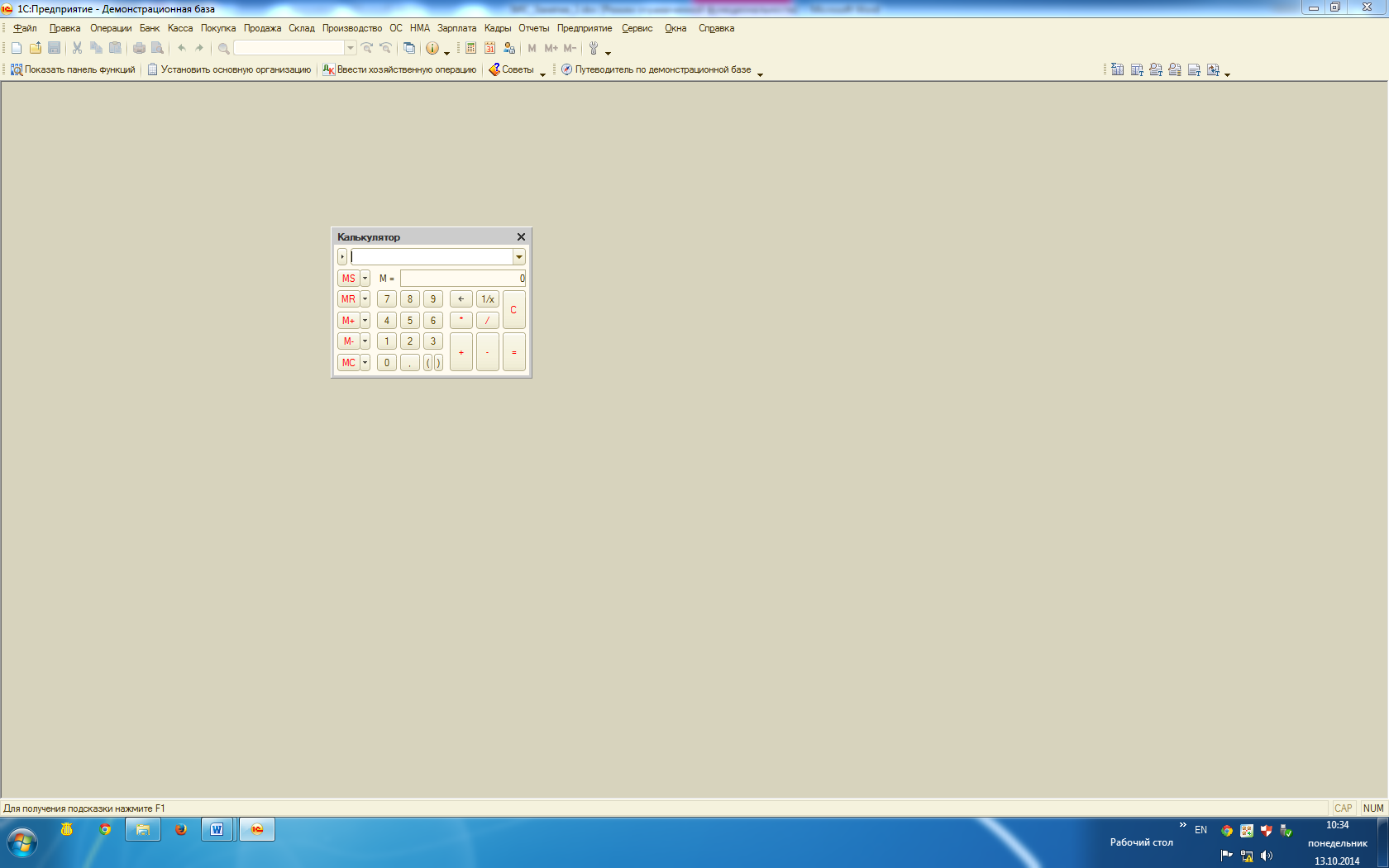1389x868 pixels.
Task: Expand the calculator expression dropdown
Action: (519, 257)
